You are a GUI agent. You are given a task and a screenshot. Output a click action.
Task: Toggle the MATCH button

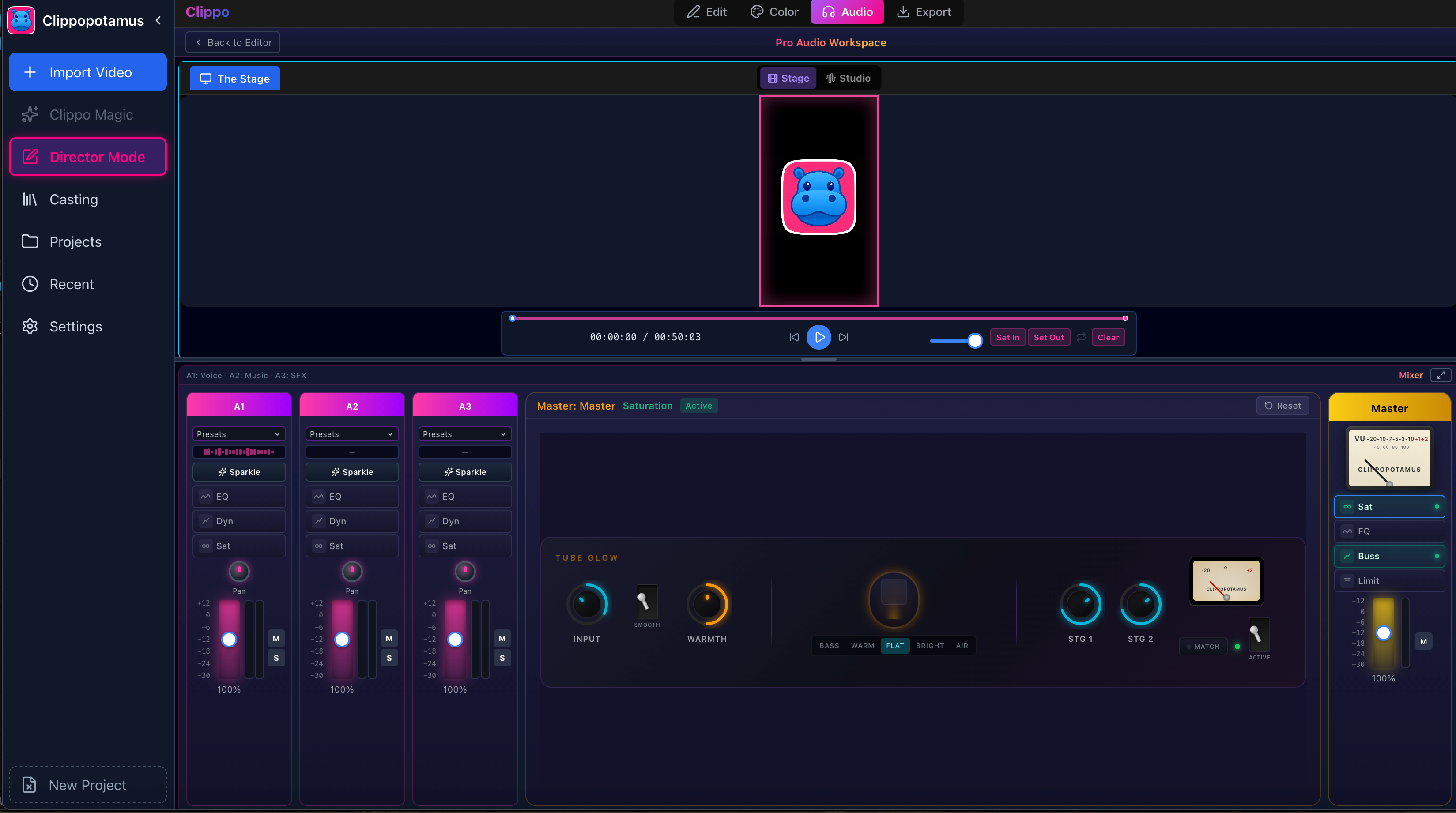pos(1203,646)
